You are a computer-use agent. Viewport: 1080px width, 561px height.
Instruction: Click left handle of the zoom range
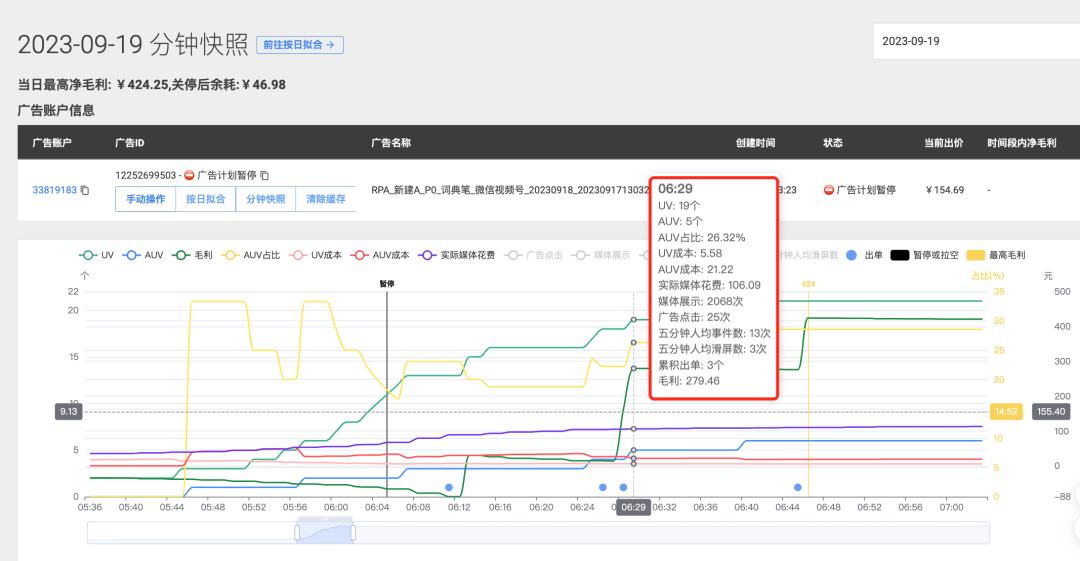tap(297, 533)
